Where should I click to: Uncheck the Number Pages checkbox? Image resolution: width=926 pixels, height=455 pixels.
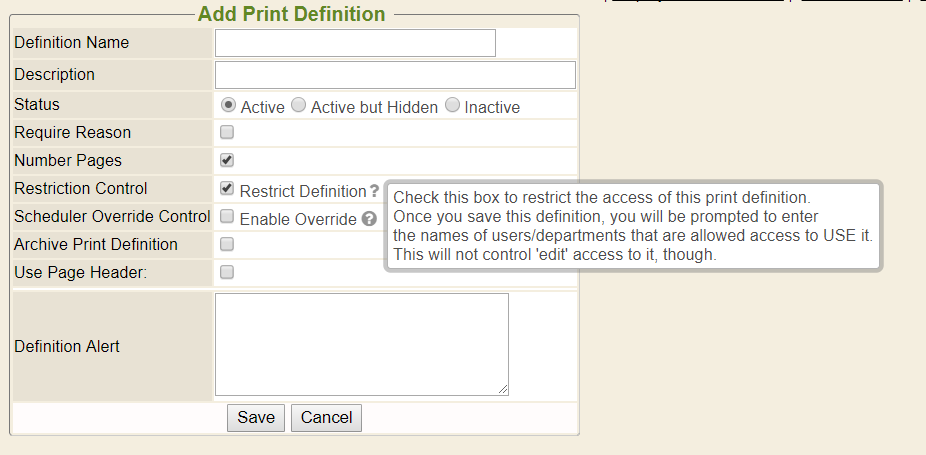click(x=227, y=160)
